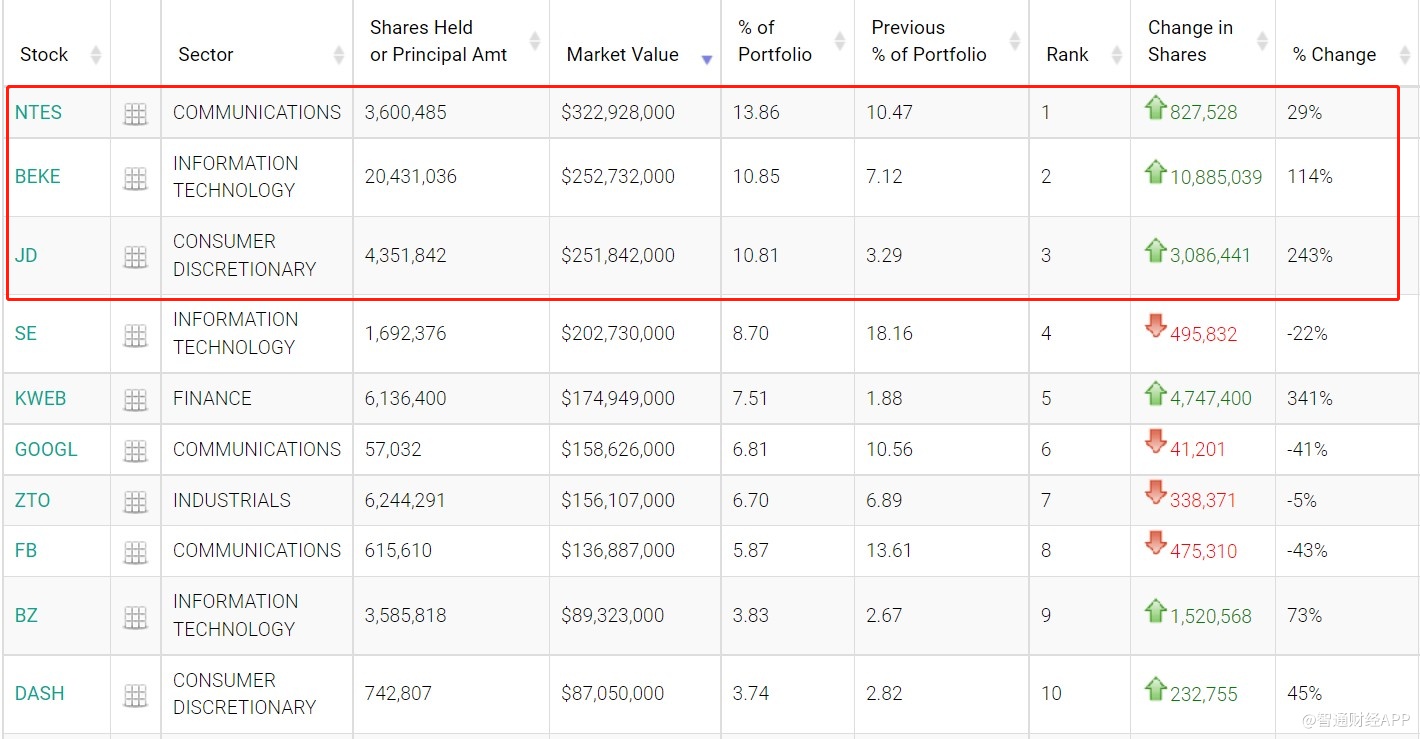This screenshot has width=1420, height=739.
Task: Sort by Shares Held or Principal Amt
Action: click(x=438, y=41)
